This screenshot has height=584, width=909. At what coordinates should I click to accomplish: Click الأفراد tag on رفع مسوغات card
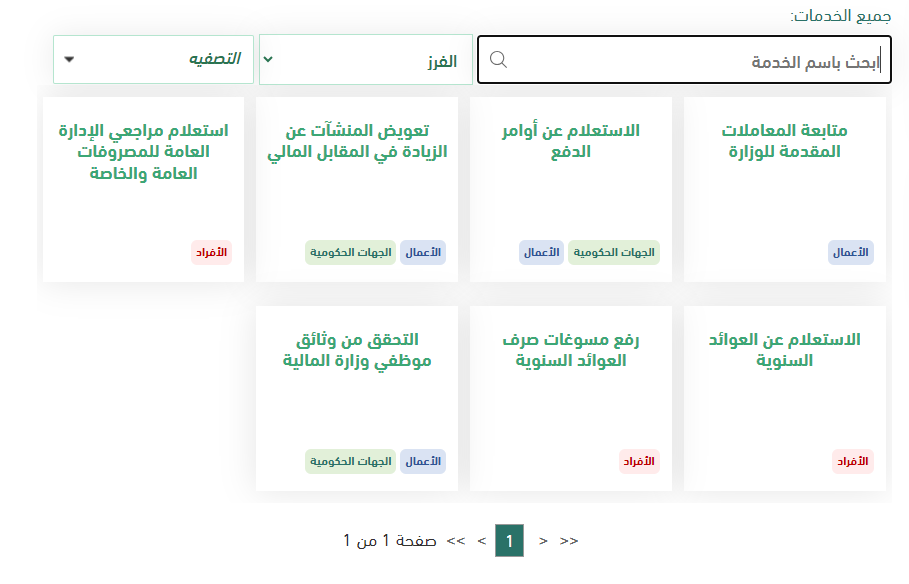pos(639,461)
